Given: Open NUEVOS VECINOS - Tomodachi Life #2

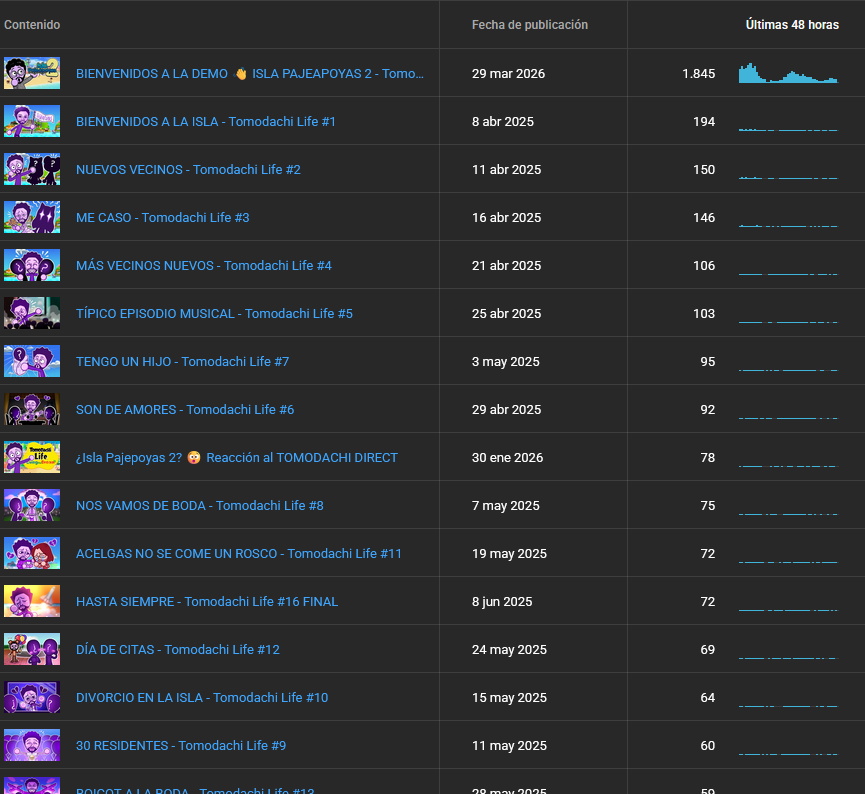Looking at the screenshot, I should 188,169.
